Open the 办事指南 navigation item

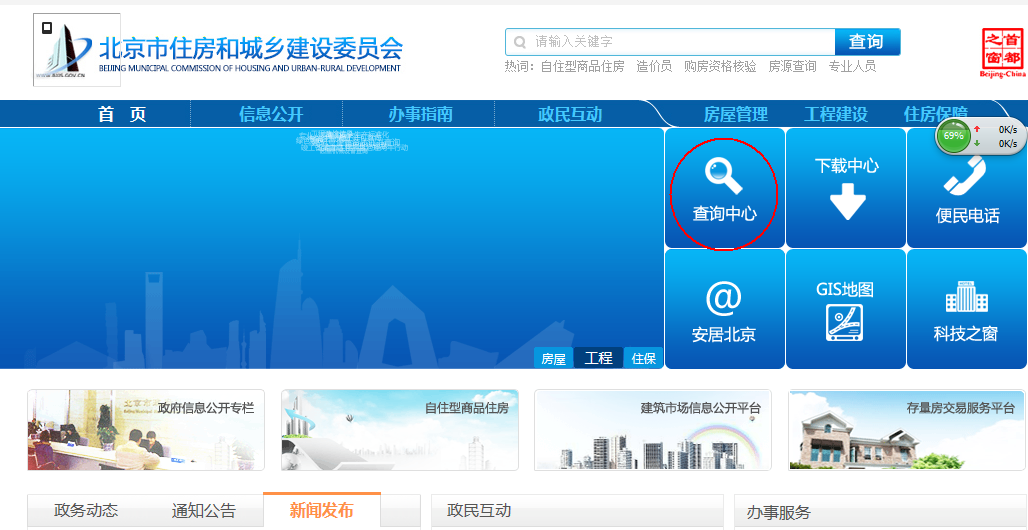click(x=420, y=114)
